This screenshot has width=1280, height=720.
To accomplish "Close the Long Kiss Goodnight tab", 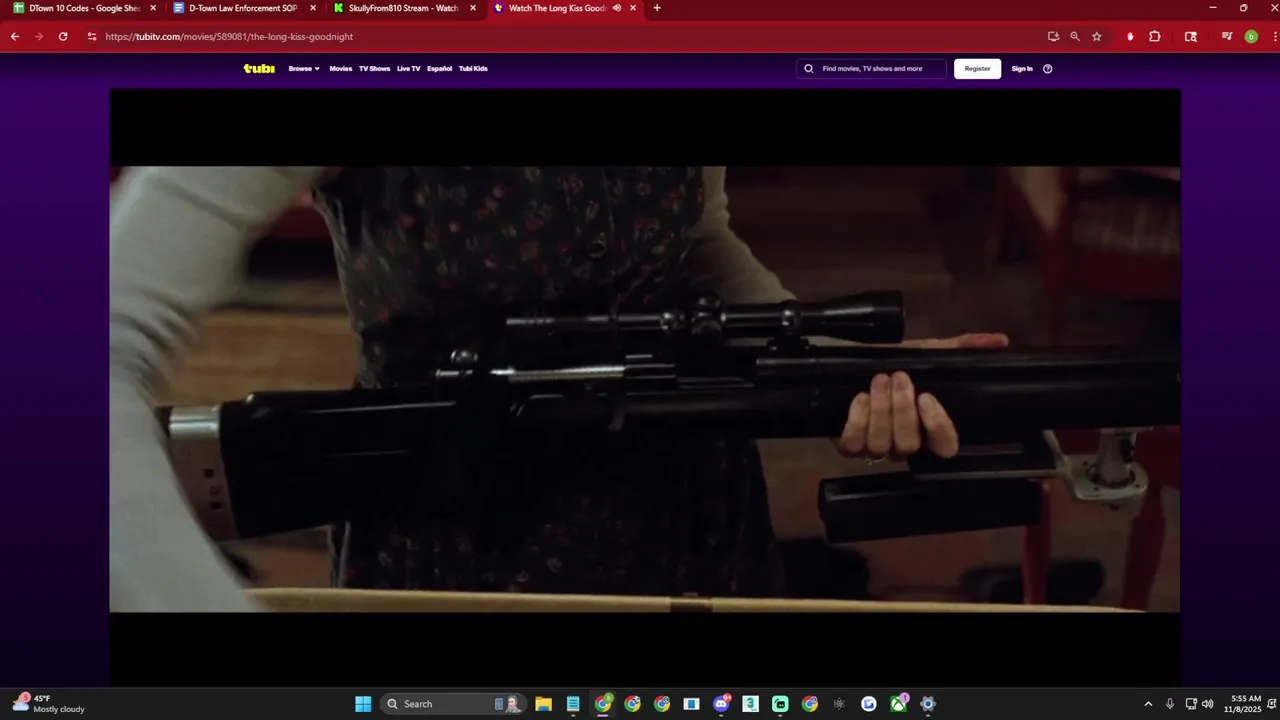I will 633,8.
